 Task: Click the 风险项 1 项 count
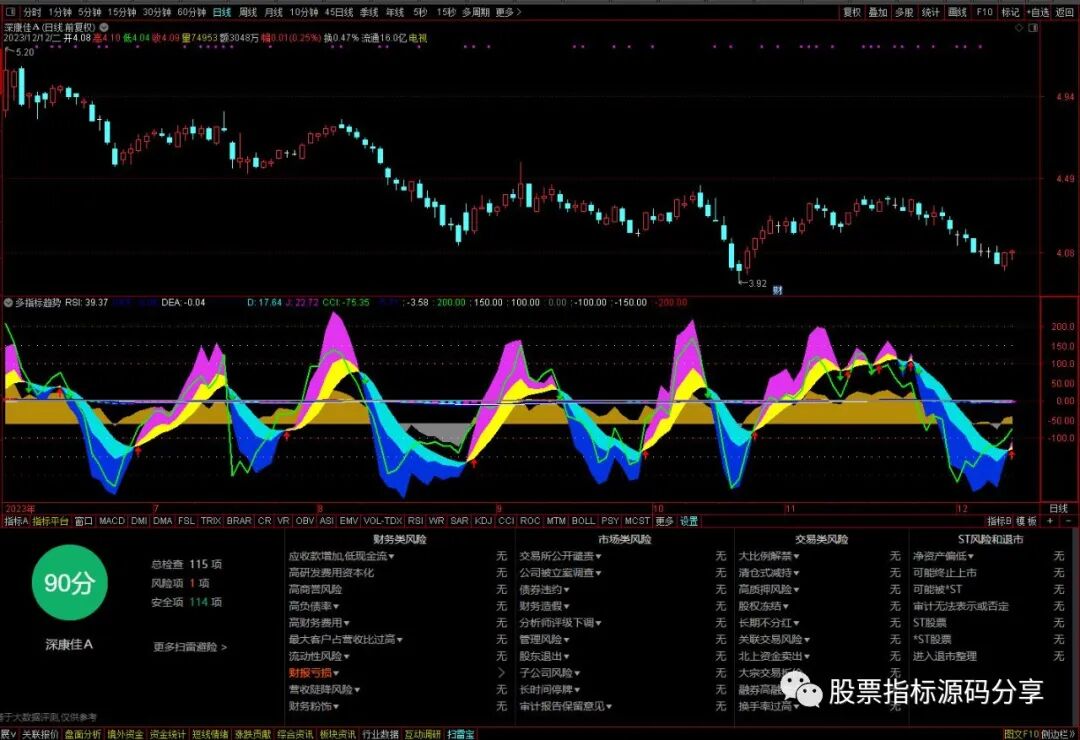(x=180, y=583)
